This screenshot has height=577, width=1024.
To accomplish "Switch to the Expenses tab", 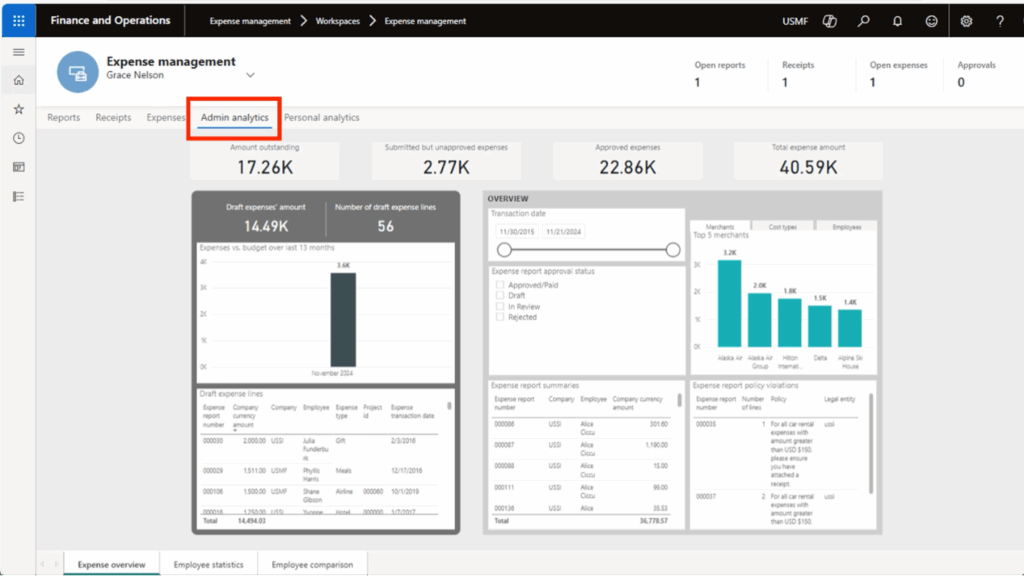I will point(166,117).
